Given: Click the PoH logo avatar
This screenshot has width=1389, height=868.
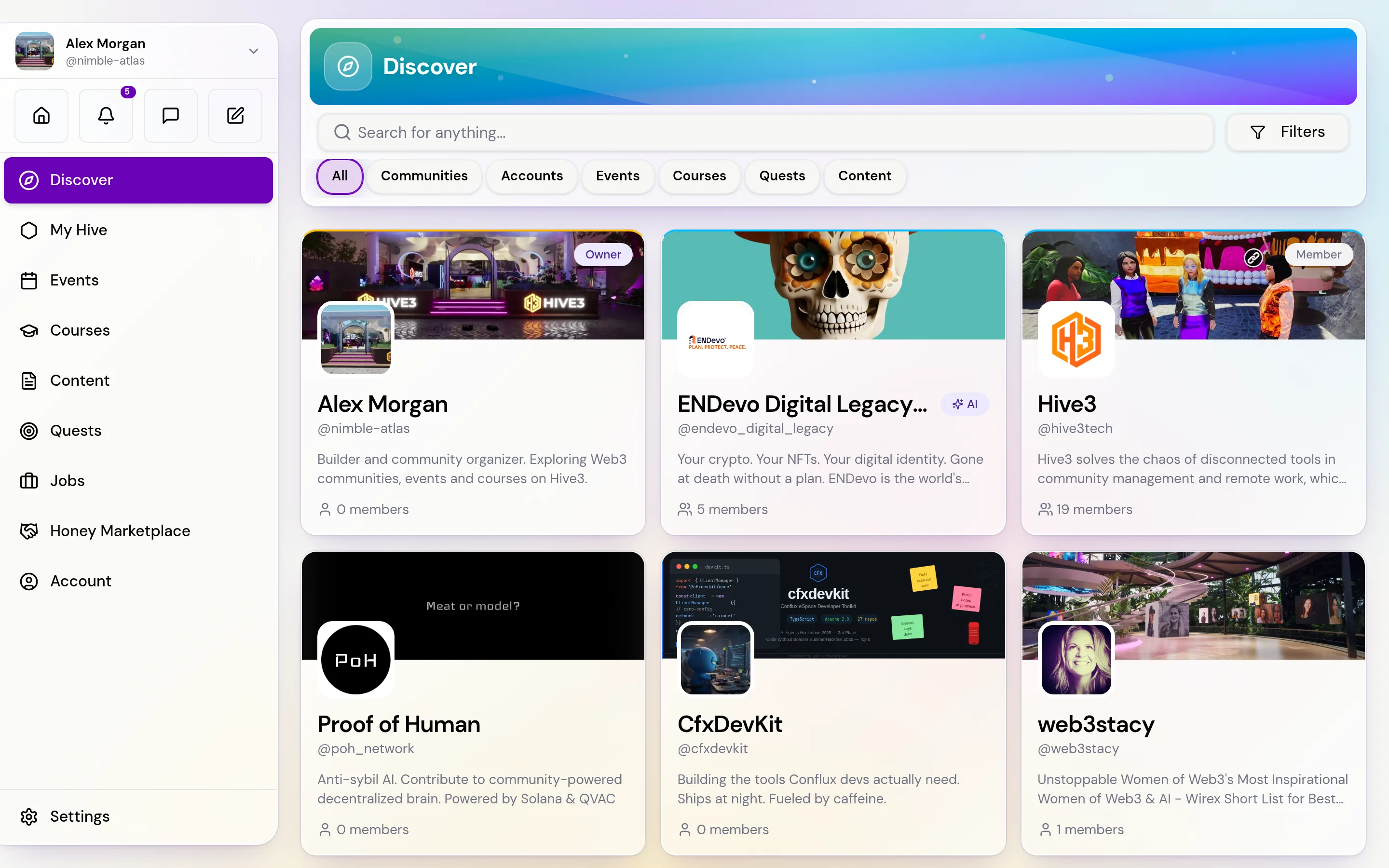Looking at the screenshot, I should pyautogui.click(x=356, y=660).
